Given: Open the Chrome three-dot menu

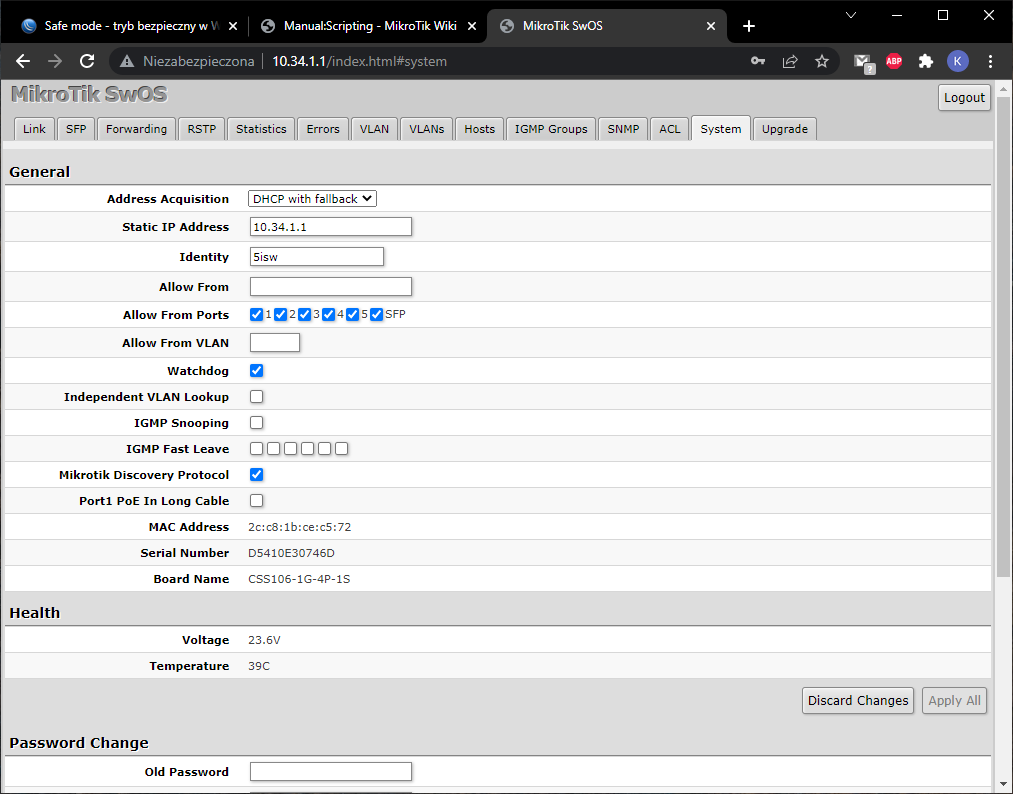Looking at the screenshot, I should 990,61.
